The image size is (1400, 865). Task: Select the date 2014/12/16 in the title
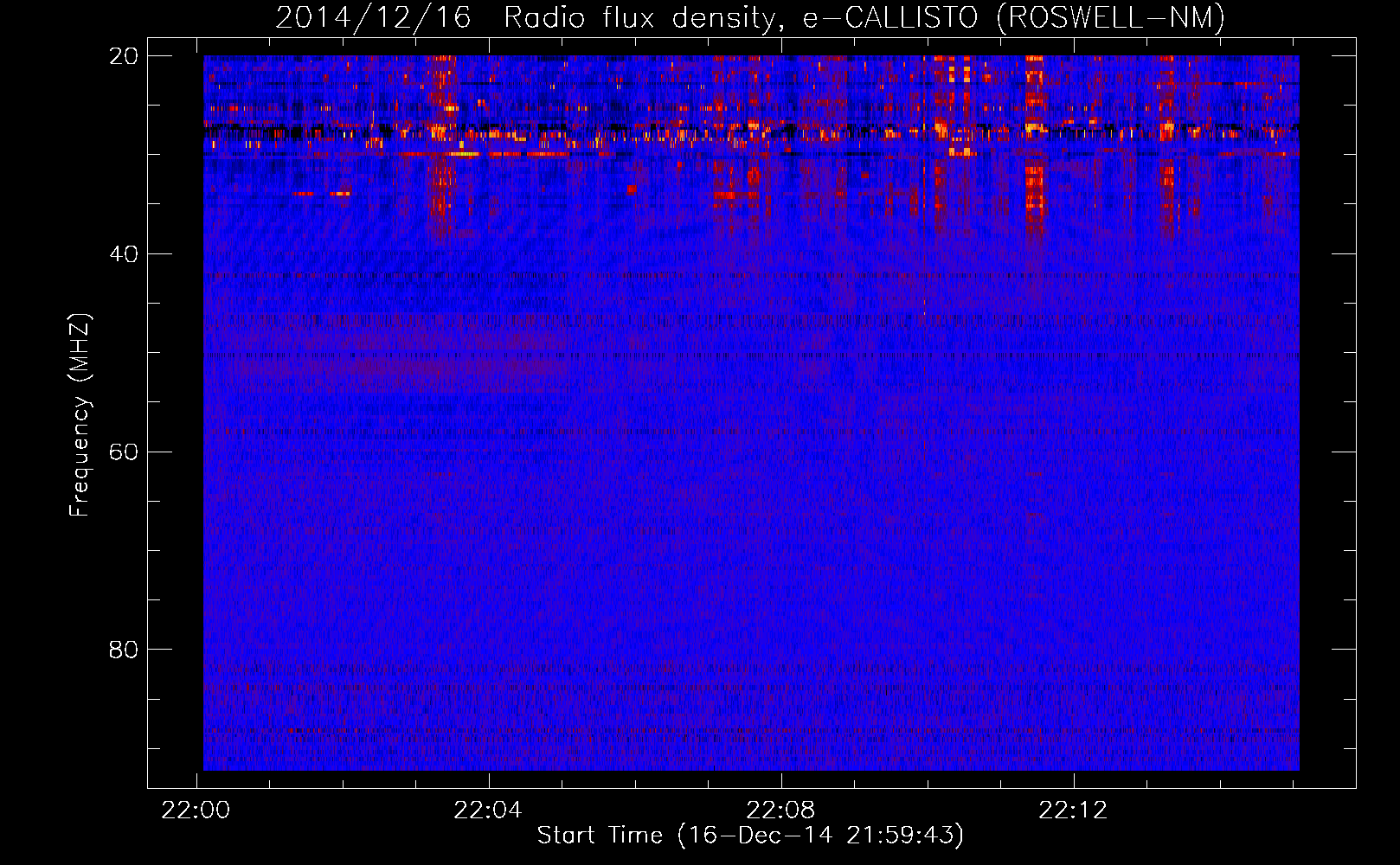[x=373, y=17]
